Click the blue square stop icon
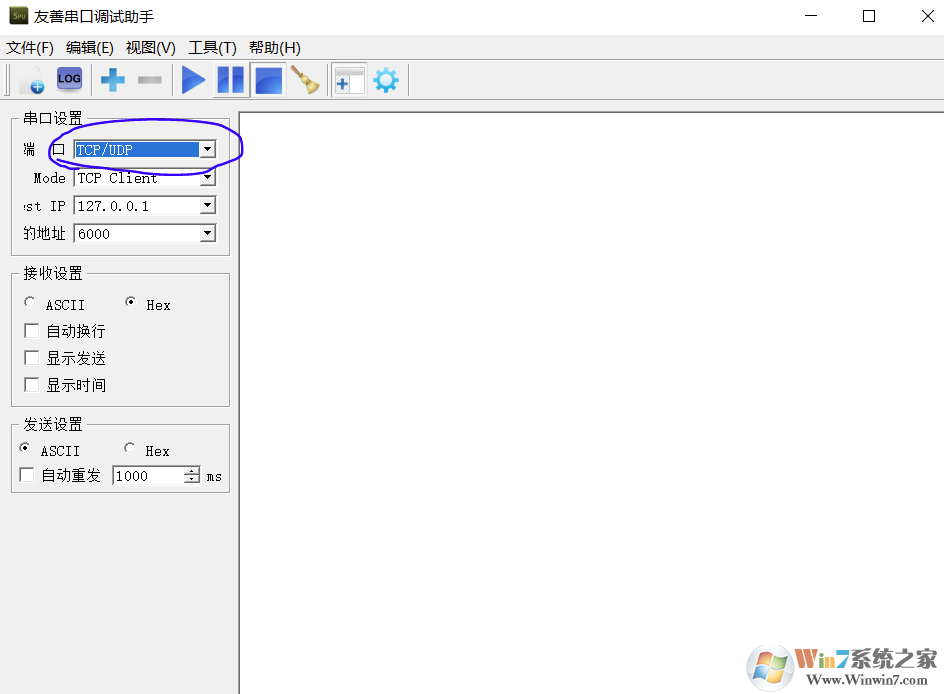 [x=268, y=80]
